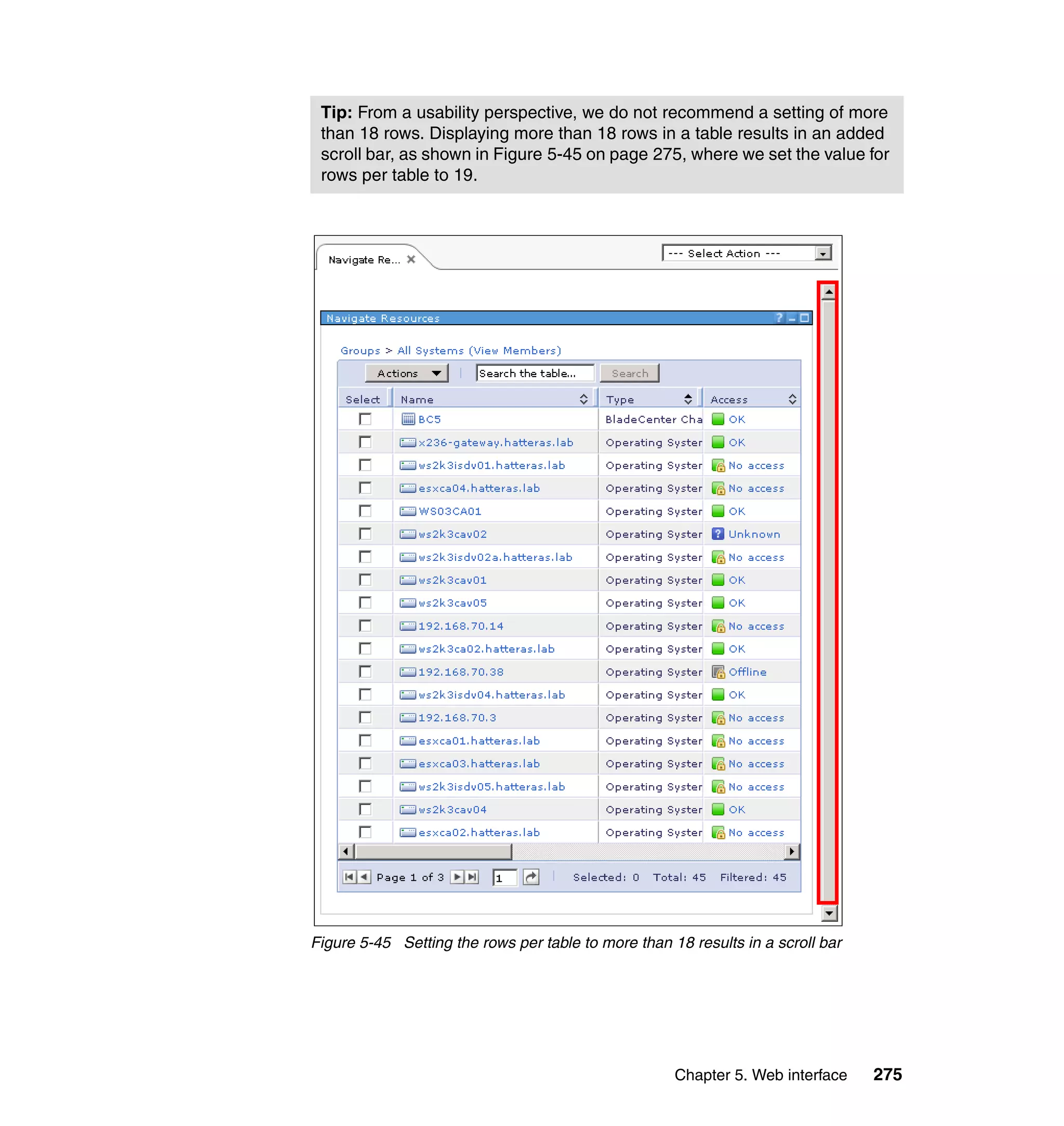Open ws2k3isdv05.hatteras.lab link

pos(491,786)
